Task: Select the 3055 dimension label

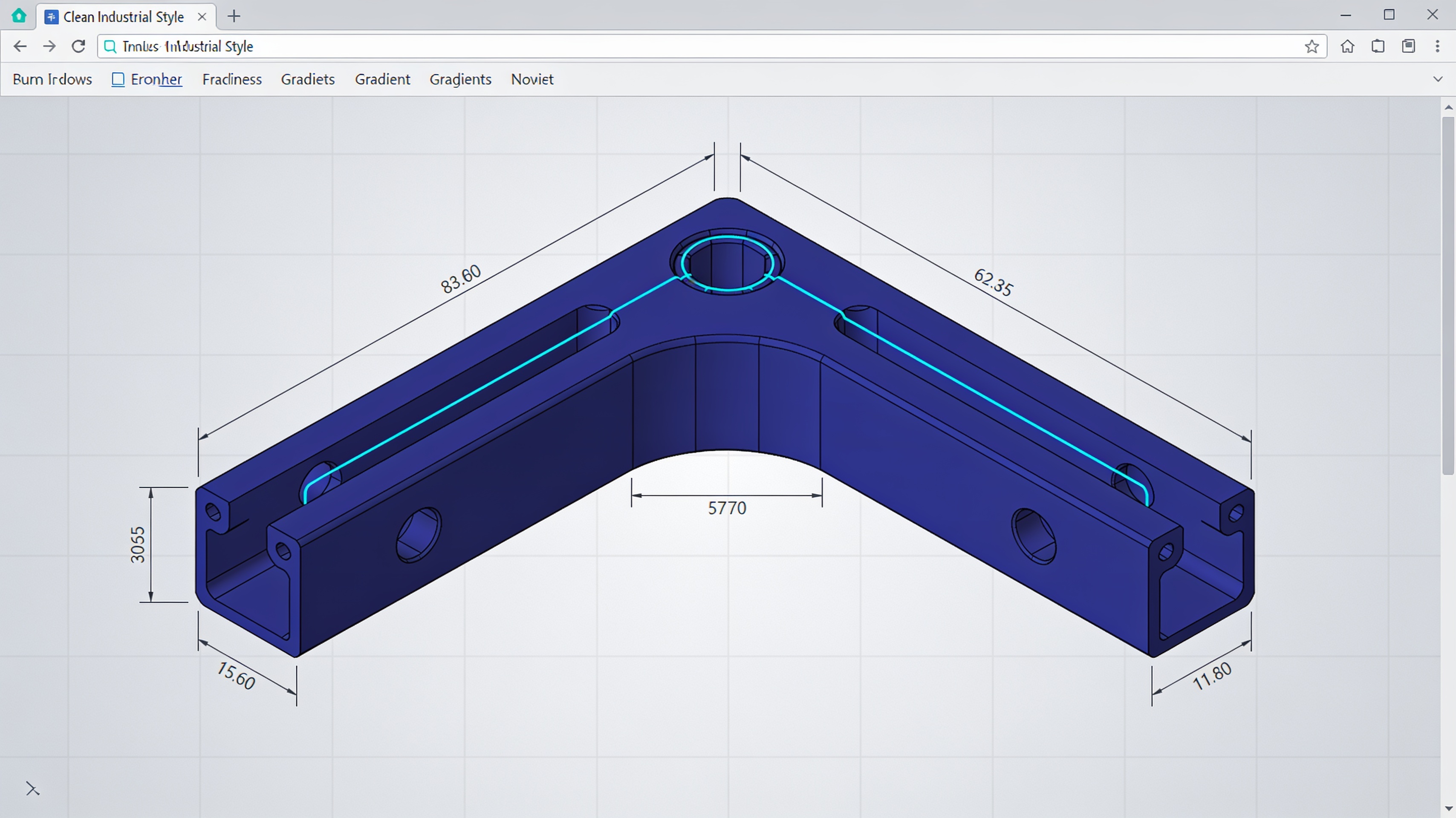Action: click(x=137, y=544)
